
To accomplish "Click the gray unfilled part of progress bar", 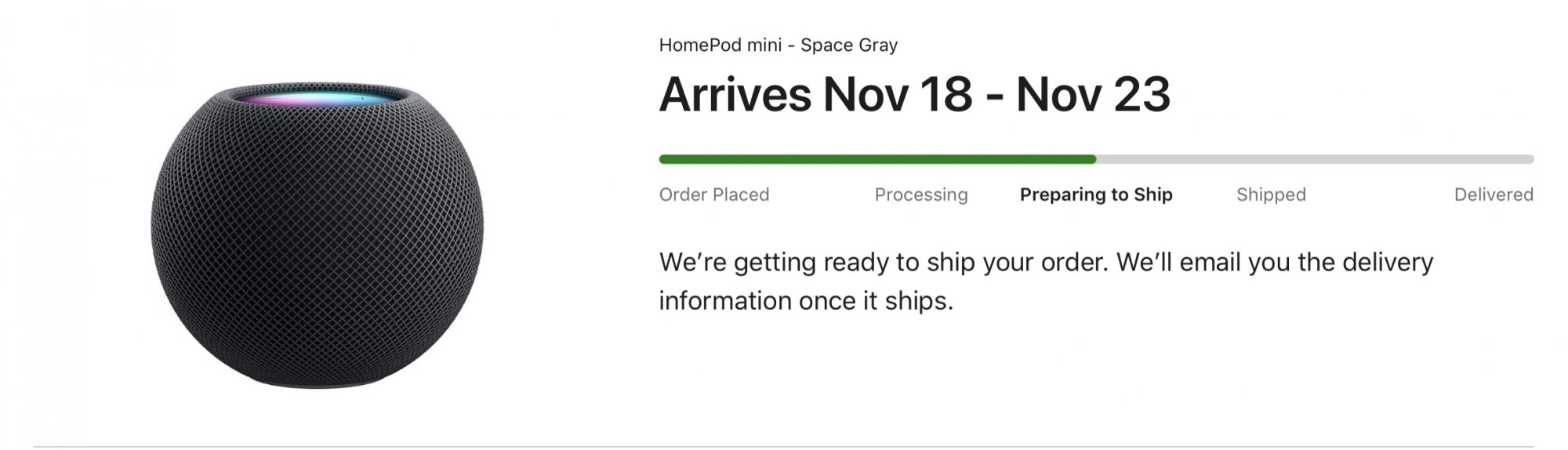I will pos(1314,159).
